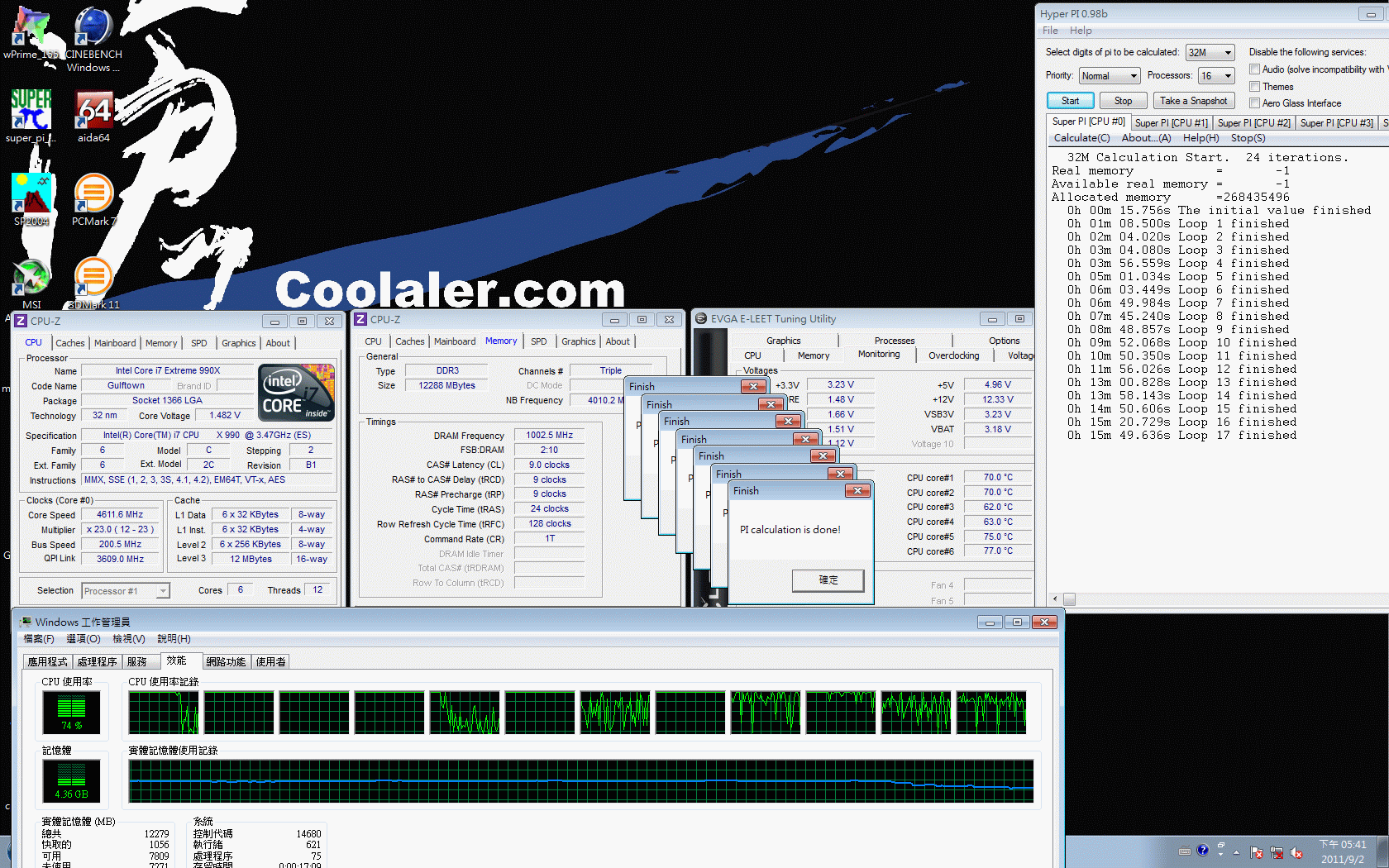Switch to Overclocking tab in E-LEET

[953, 355]
